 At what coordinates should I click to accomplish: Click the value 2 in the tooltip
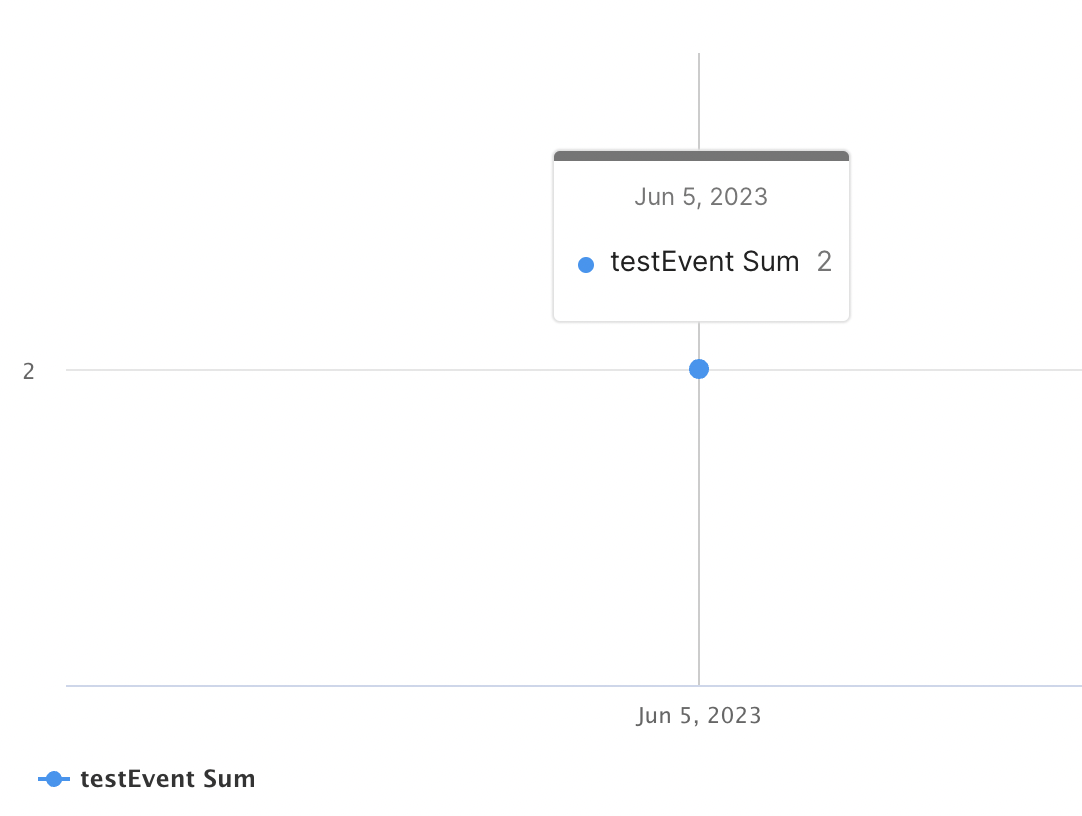tap(824, 263)
